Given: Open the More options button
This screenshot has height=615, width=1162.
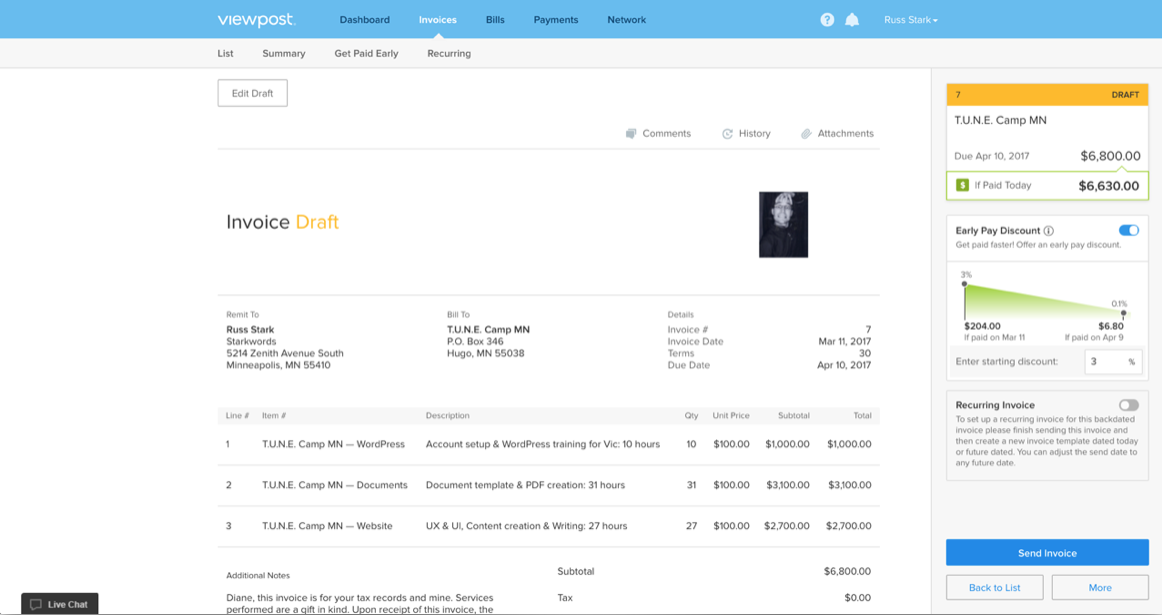Looking at the screenshot, I should (x=1099, y=588).
